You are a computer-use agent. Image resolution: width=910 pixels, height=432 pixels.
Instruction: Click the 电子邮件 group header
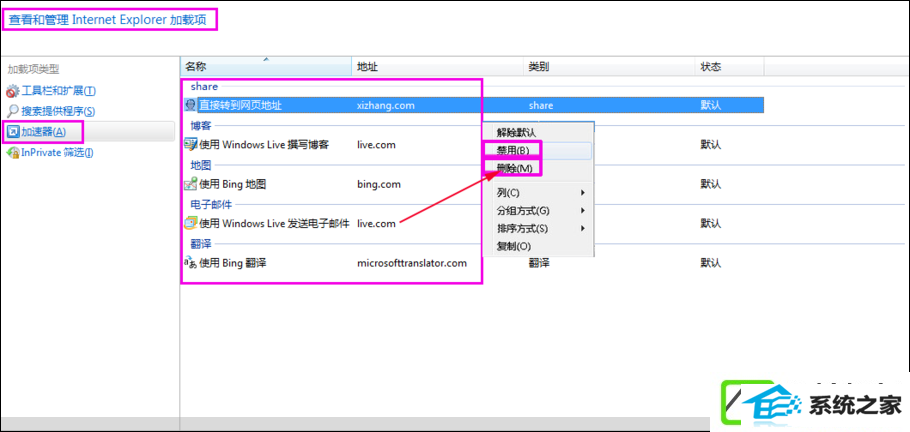coord(211,204)
